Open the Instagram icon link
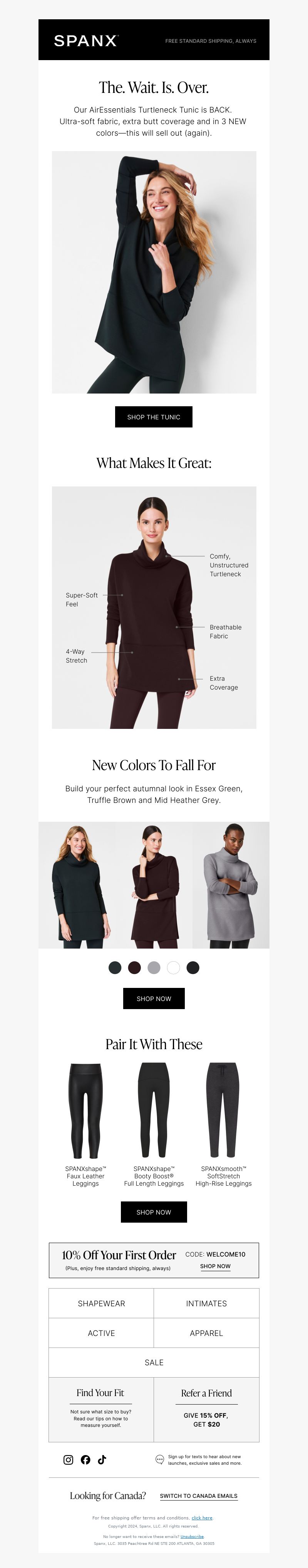308x1568 pixels. coord(69,1460)
